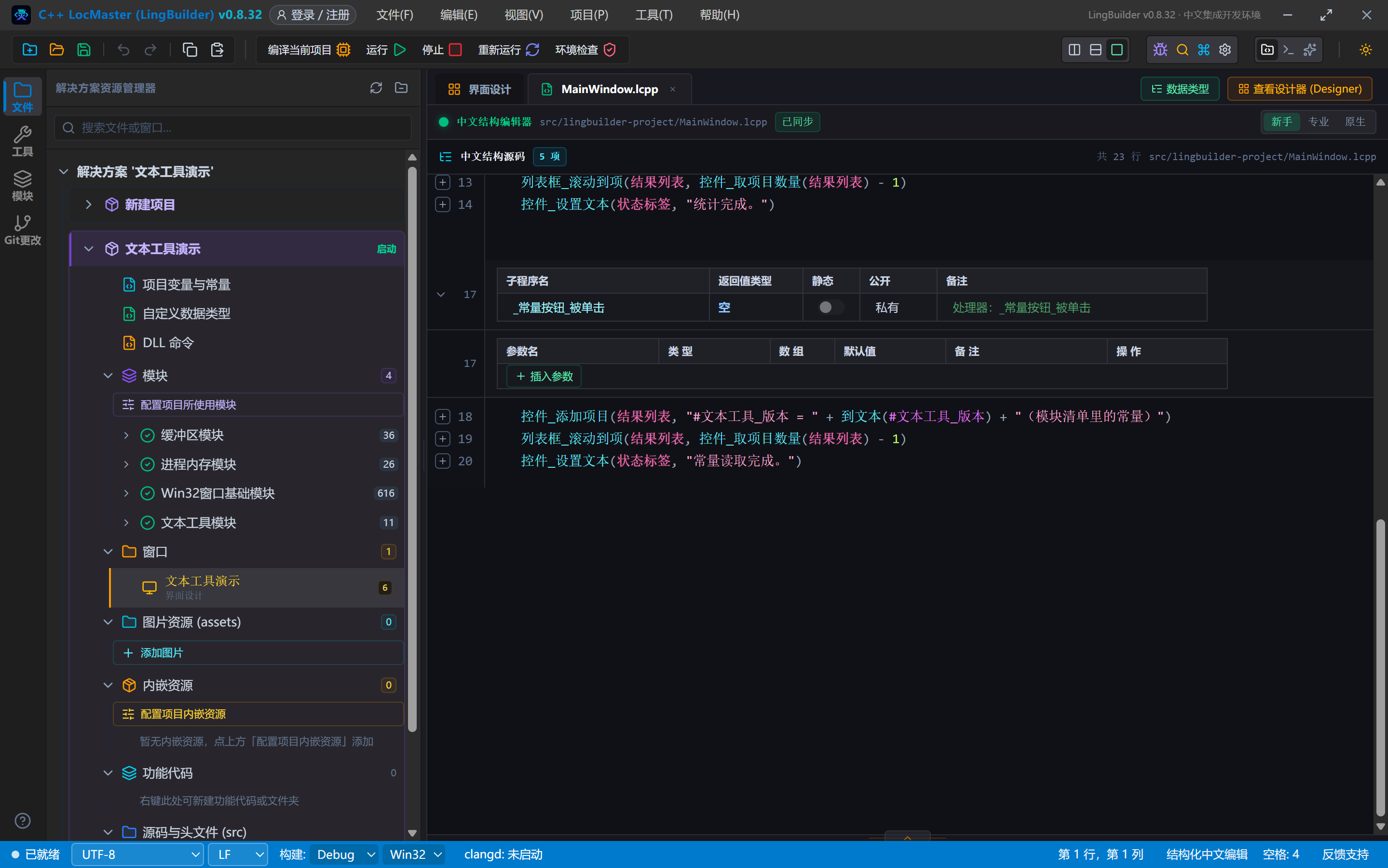The width and height of the screenshot is (1388, 868).
Task: Select the split horizontal layout icon
Action: click(1095, 50)
